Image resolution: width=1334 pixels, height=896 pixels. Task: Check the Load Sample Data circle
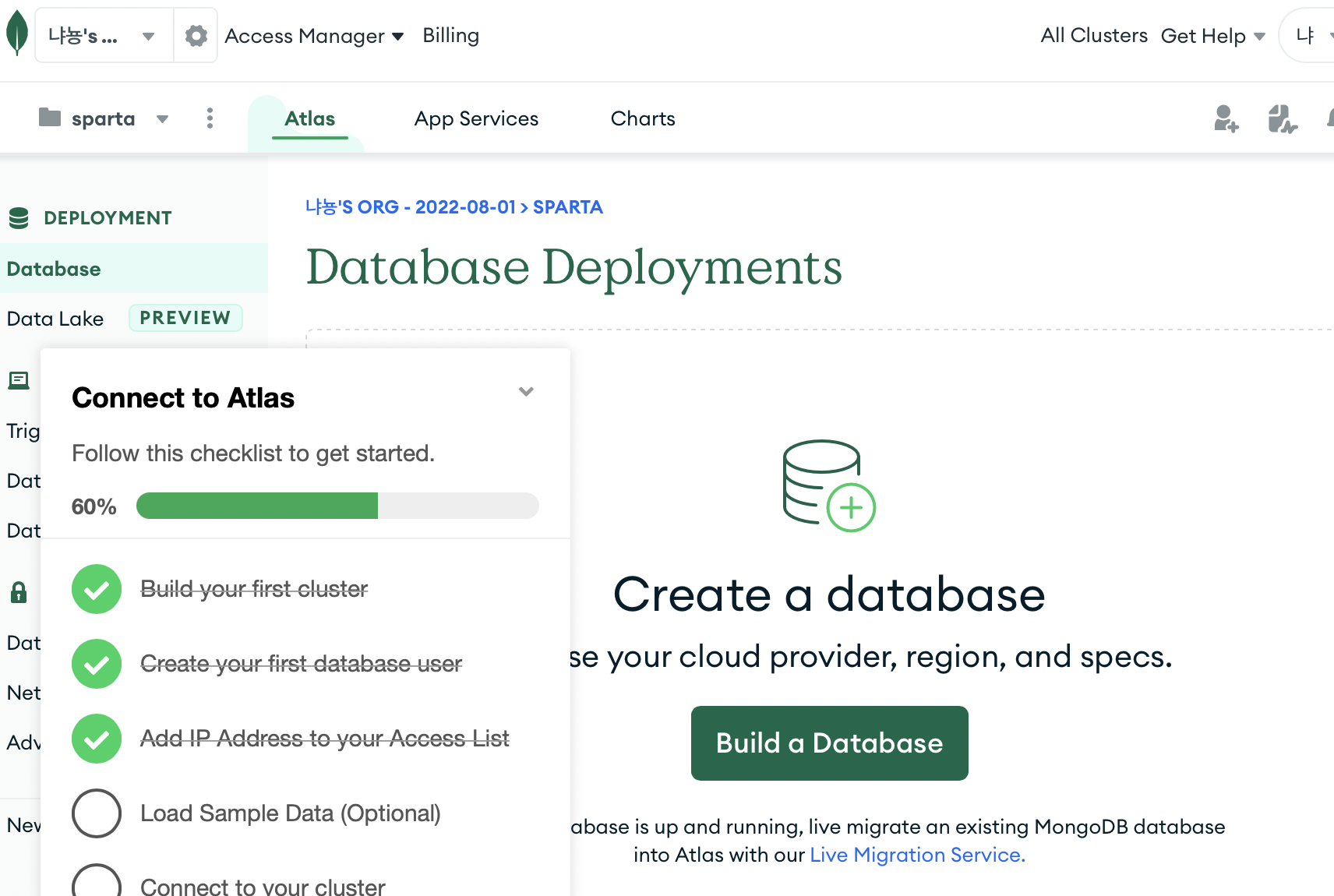(97, 813)
